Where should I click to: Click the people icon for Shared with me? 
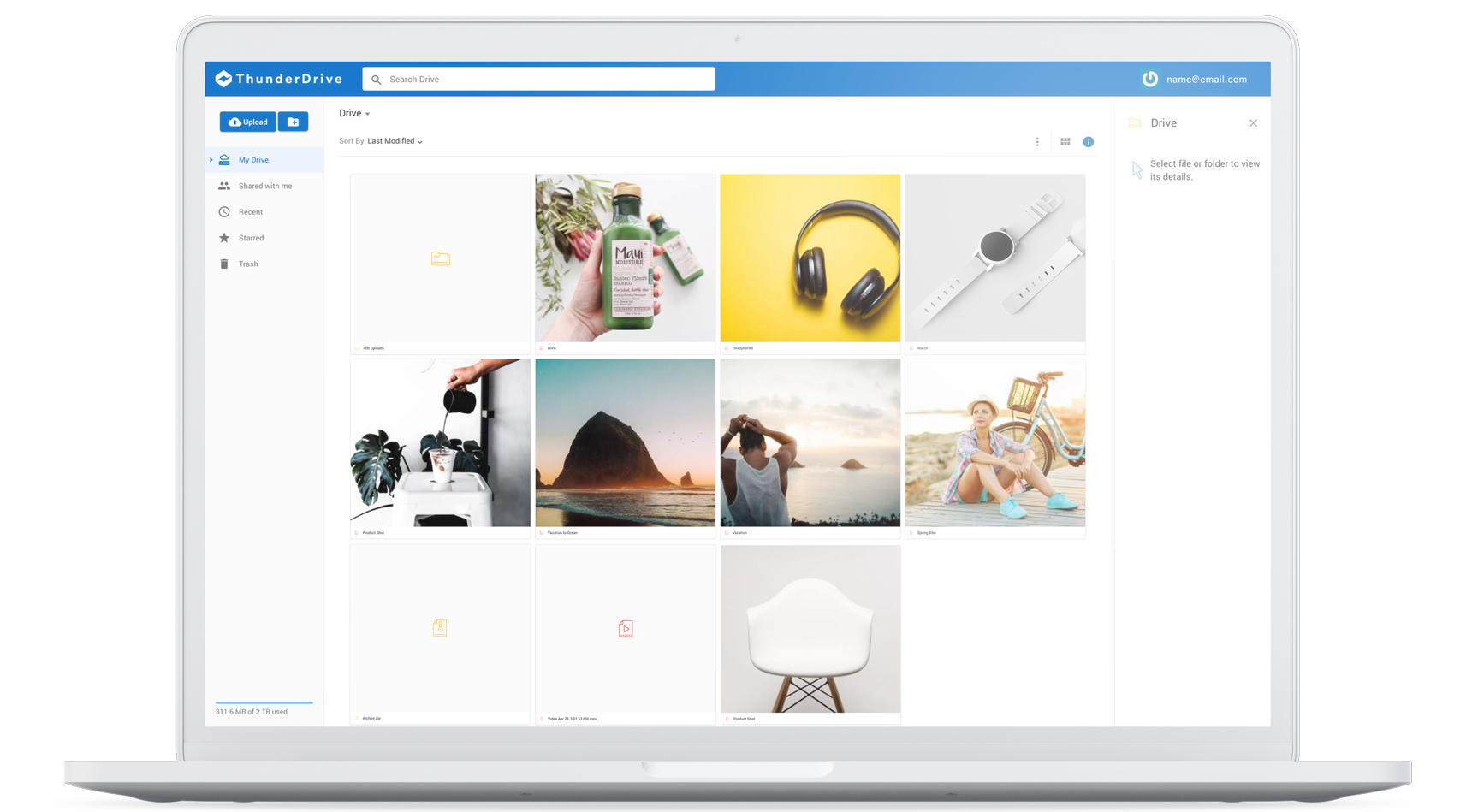(224, 186)
